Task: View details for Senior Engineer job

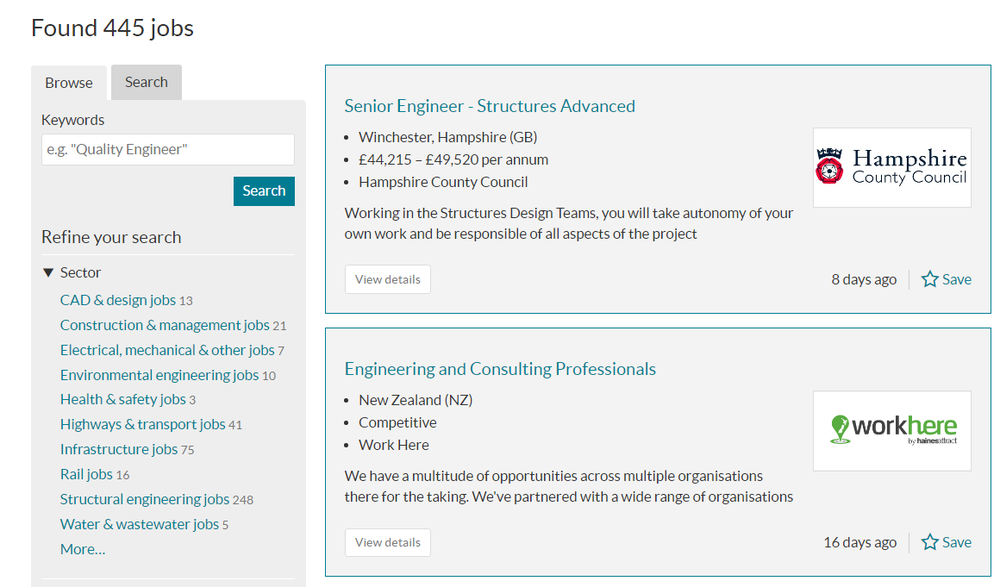Action: [x=388, y=279]
